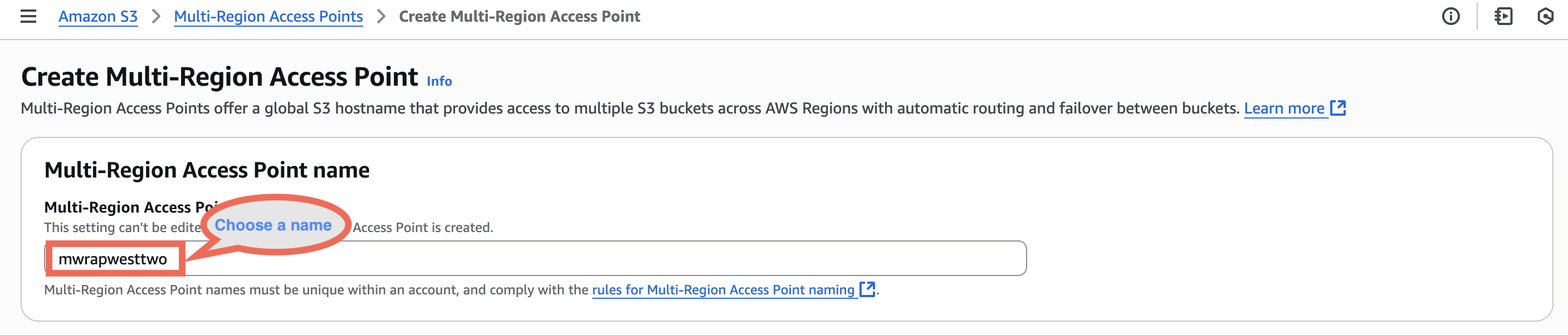1568x335 pixels.
Task: Click the Choose a name callout bubble
Action: tap(273, 225)
